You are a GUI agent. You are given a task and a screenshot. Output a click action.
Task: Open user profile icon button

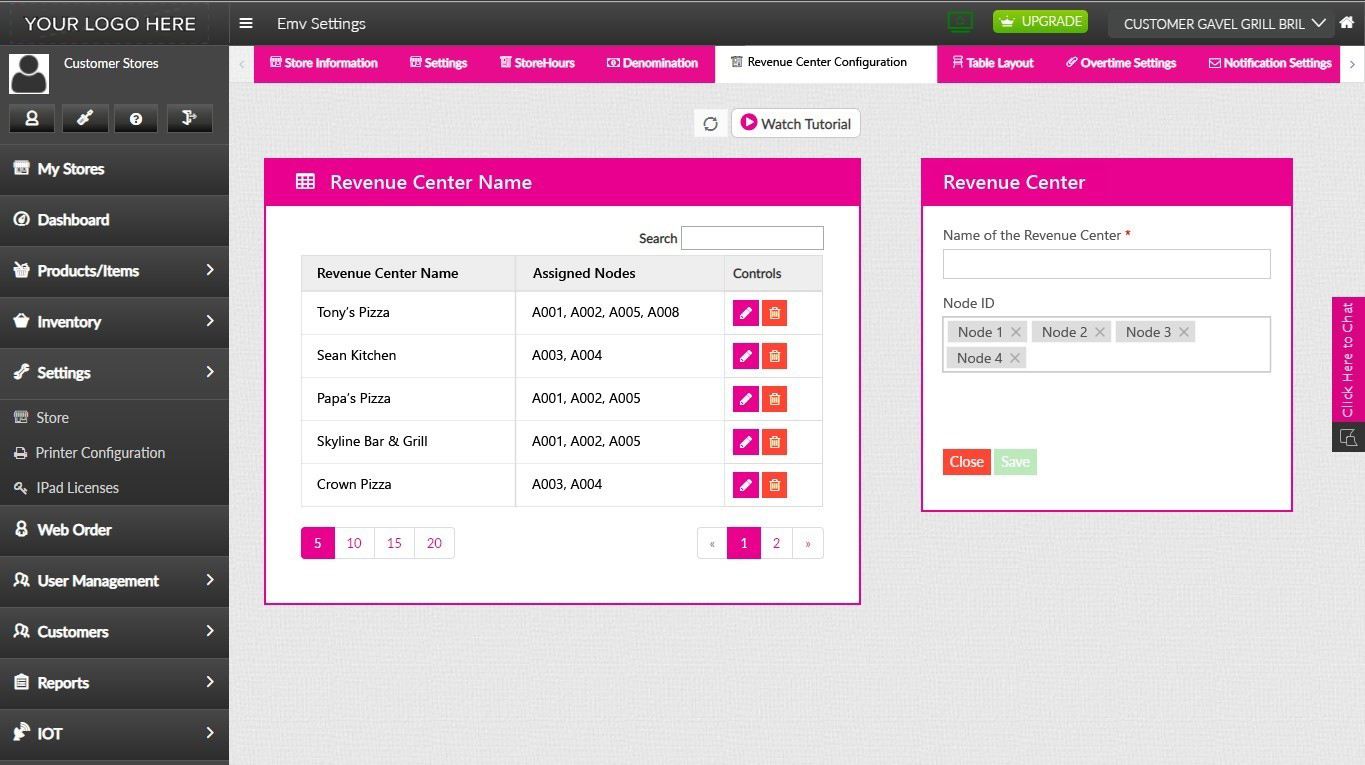coord(32,118)
